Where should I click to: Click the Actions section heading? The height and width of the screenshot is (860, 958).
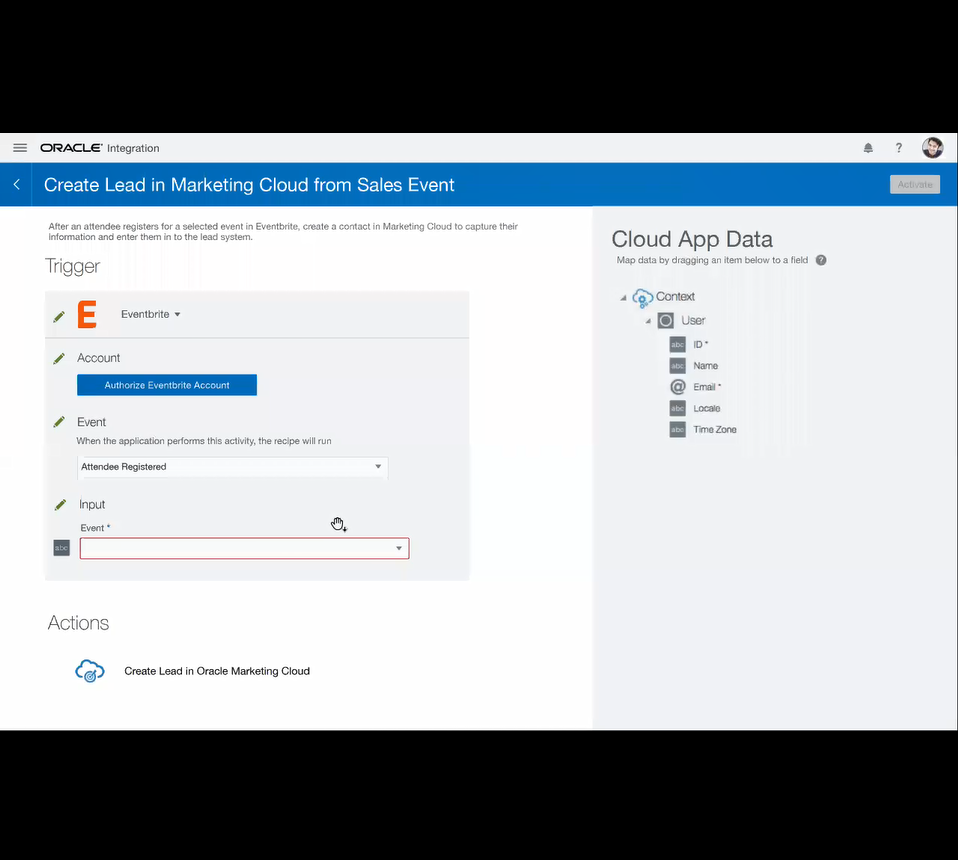click(78, 623)
